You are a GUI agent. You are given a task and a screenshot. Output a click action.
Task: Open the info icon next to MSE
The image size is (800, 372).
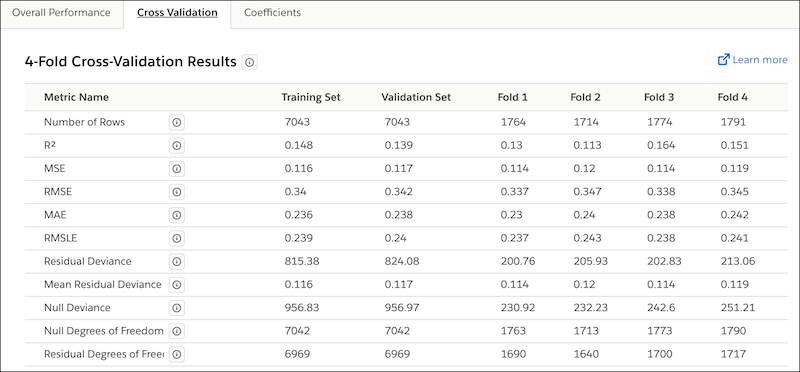coord(177,169)
